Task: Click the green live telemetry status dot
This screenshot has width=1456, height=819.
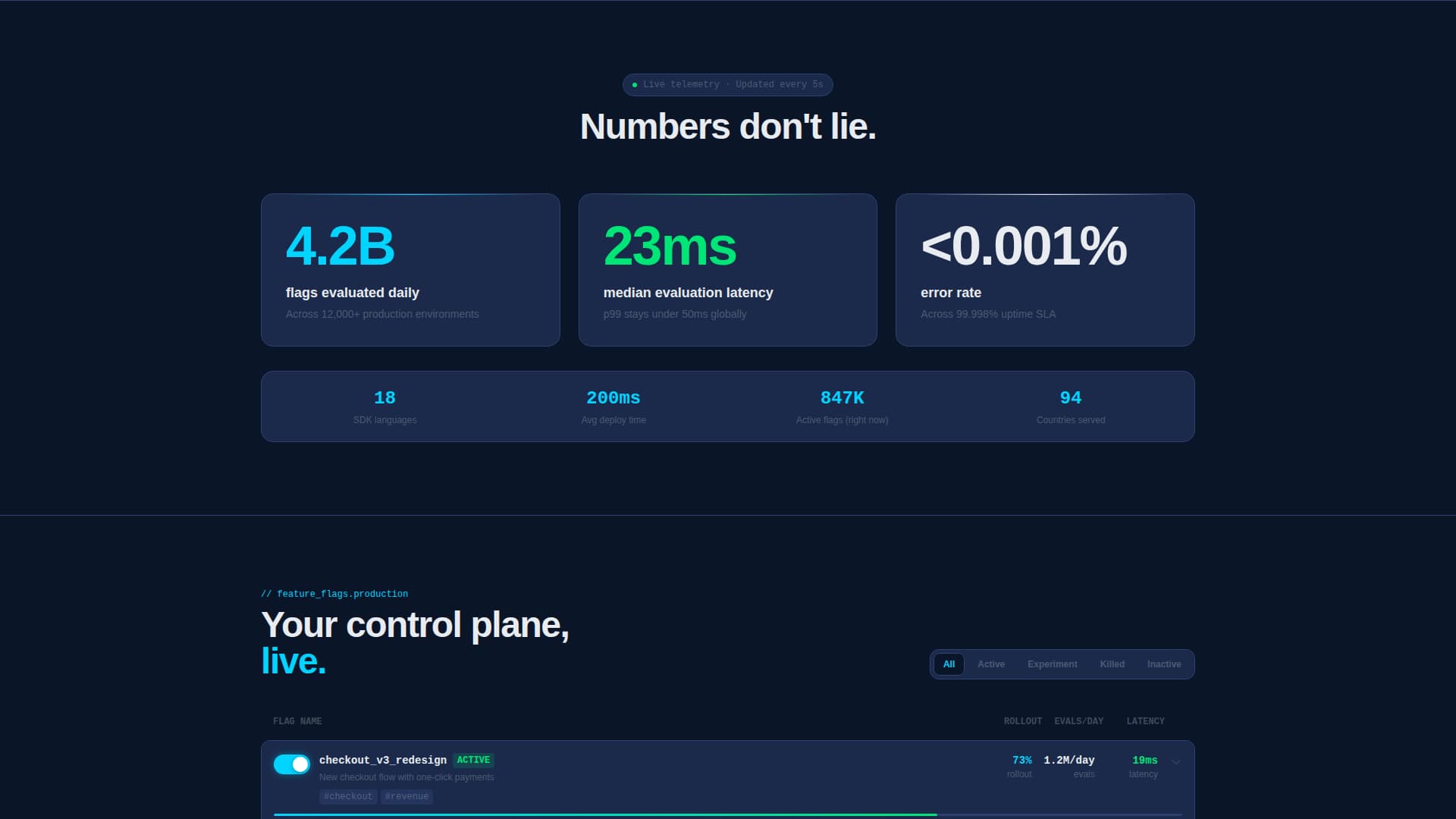Action: 635,85
